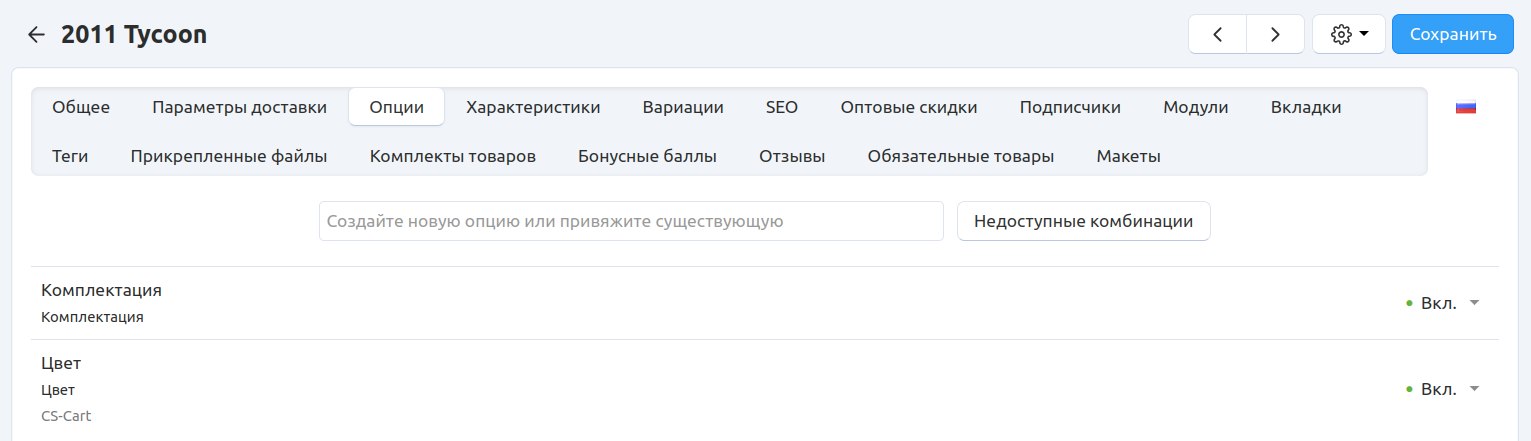Focus the create or link option field
Screen dimensions: 1531x441
(631, 221)
